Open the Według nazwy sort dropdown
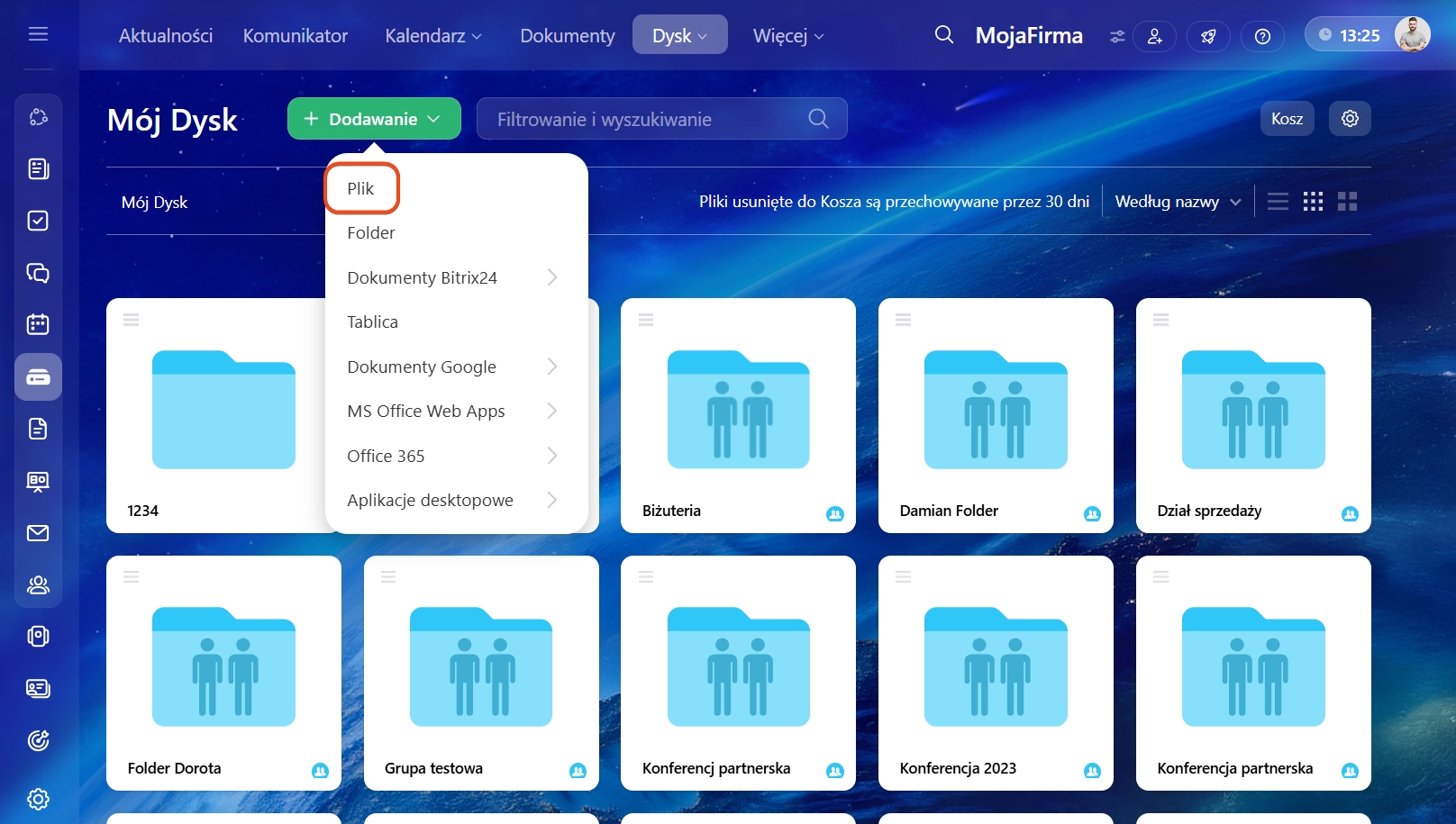The height and width of the screenshot is (824, 1456). pyautogui.click(x=1177, y=202)
